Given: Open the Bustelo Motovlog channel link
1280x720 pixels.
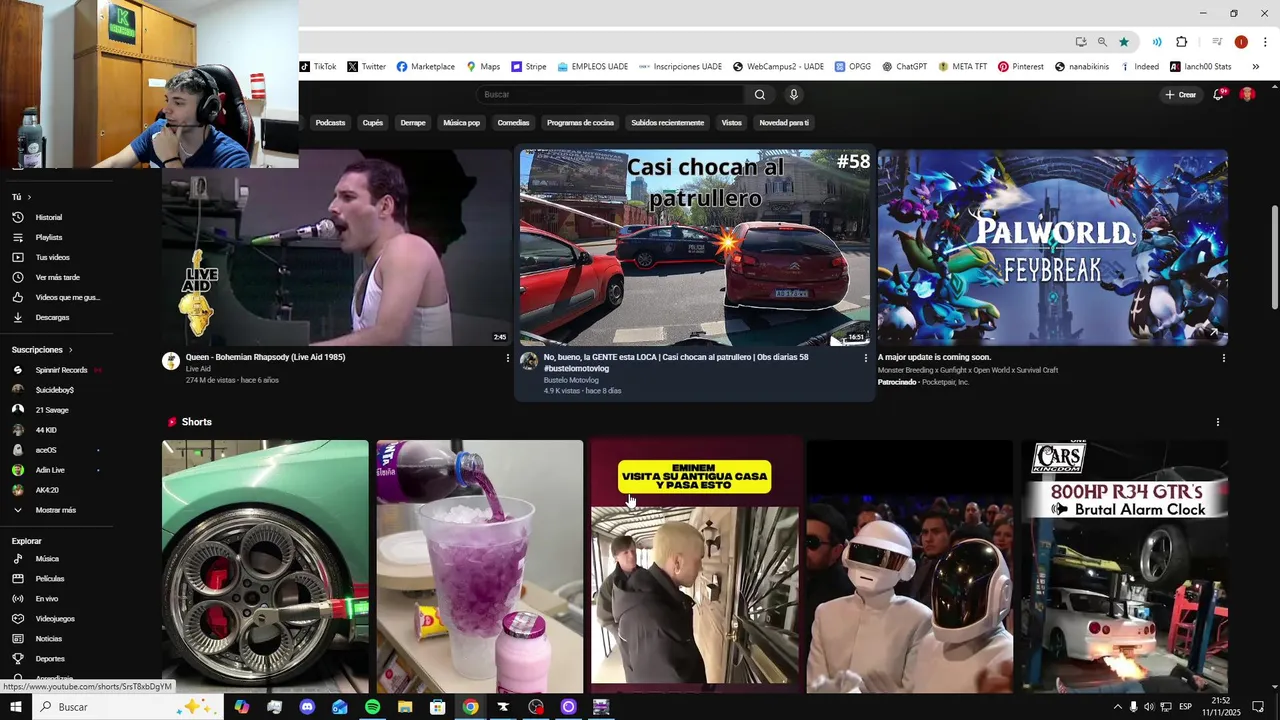Looking at the screenshot, I should 571,380.
